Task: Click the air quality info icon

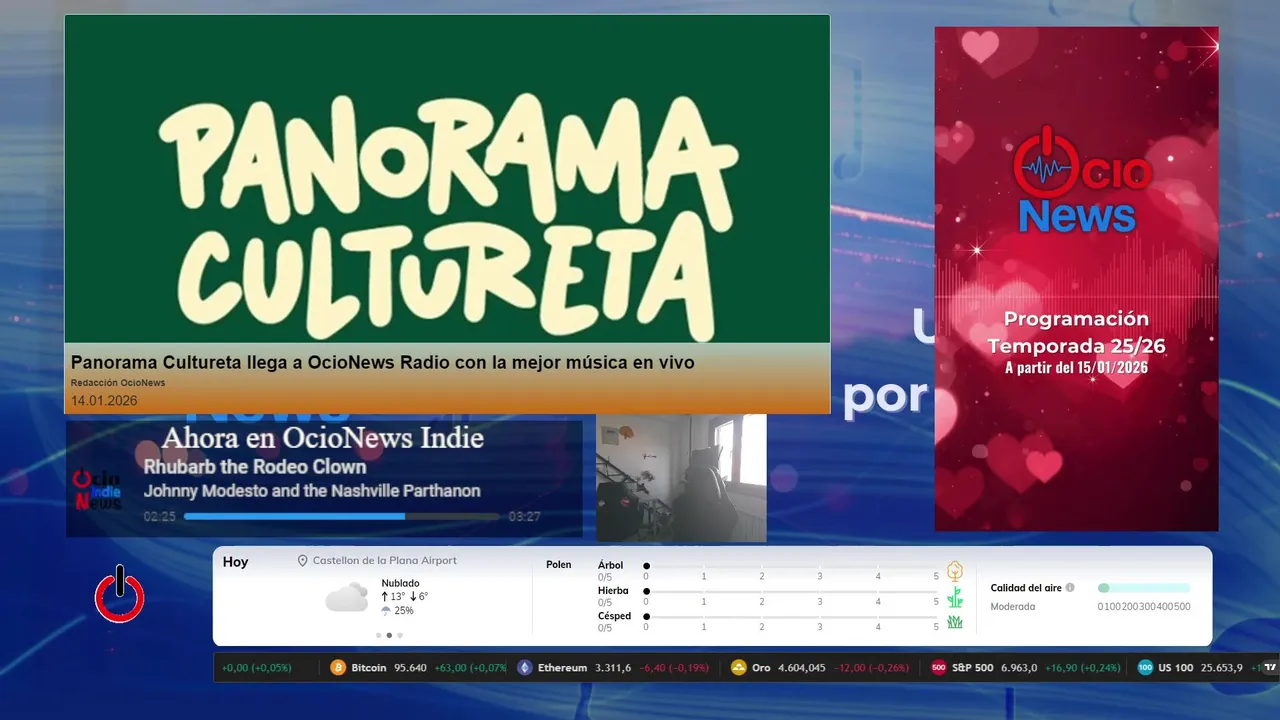Action: [x=1070, y=588]
